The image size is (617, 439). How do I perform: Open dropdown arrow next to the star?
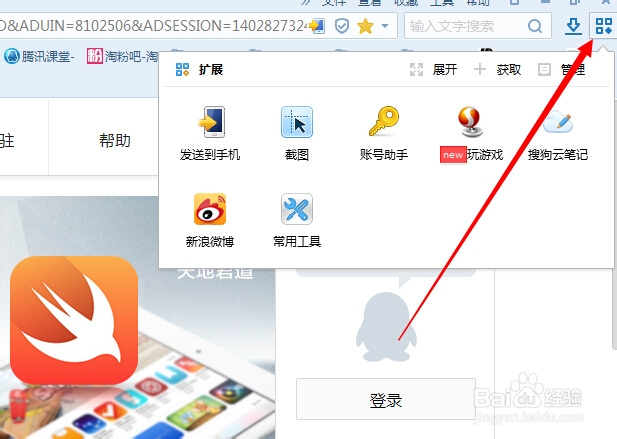pyautogui.click(x=385, y=26)
